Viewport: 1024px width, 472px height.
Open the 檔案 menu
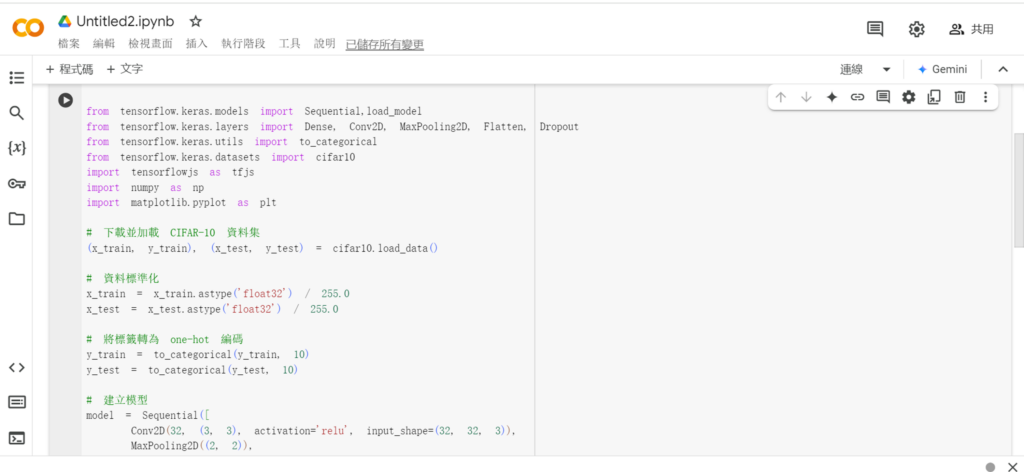click(x=69, y=44)
